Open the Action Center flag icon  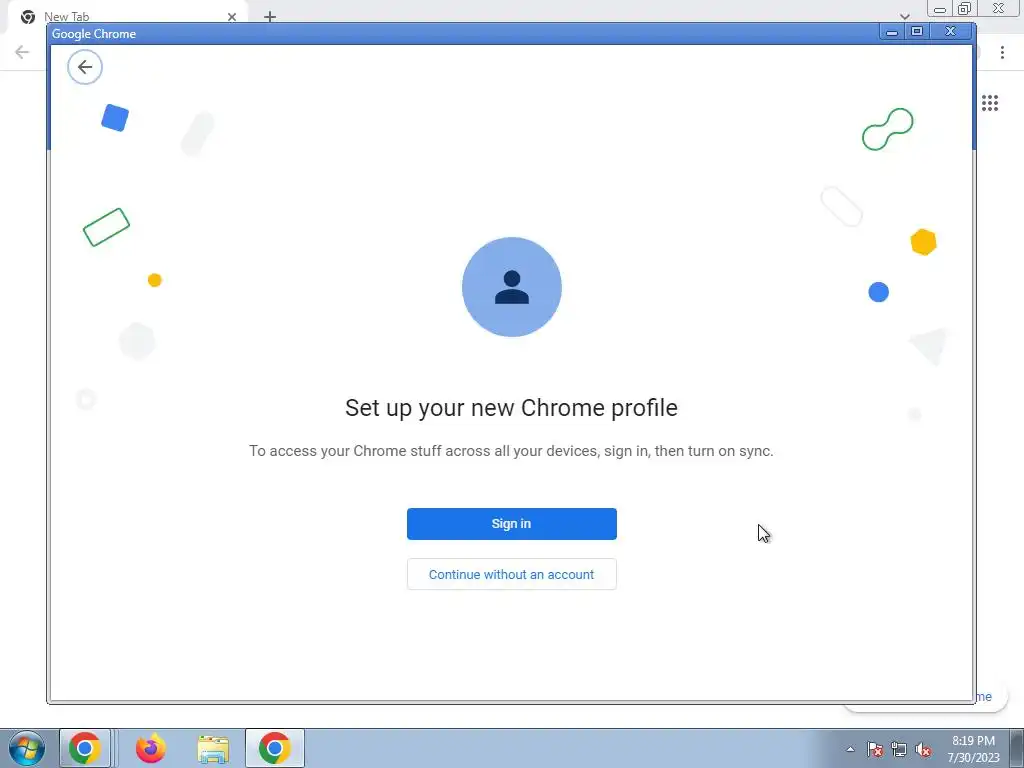(875, 749)
